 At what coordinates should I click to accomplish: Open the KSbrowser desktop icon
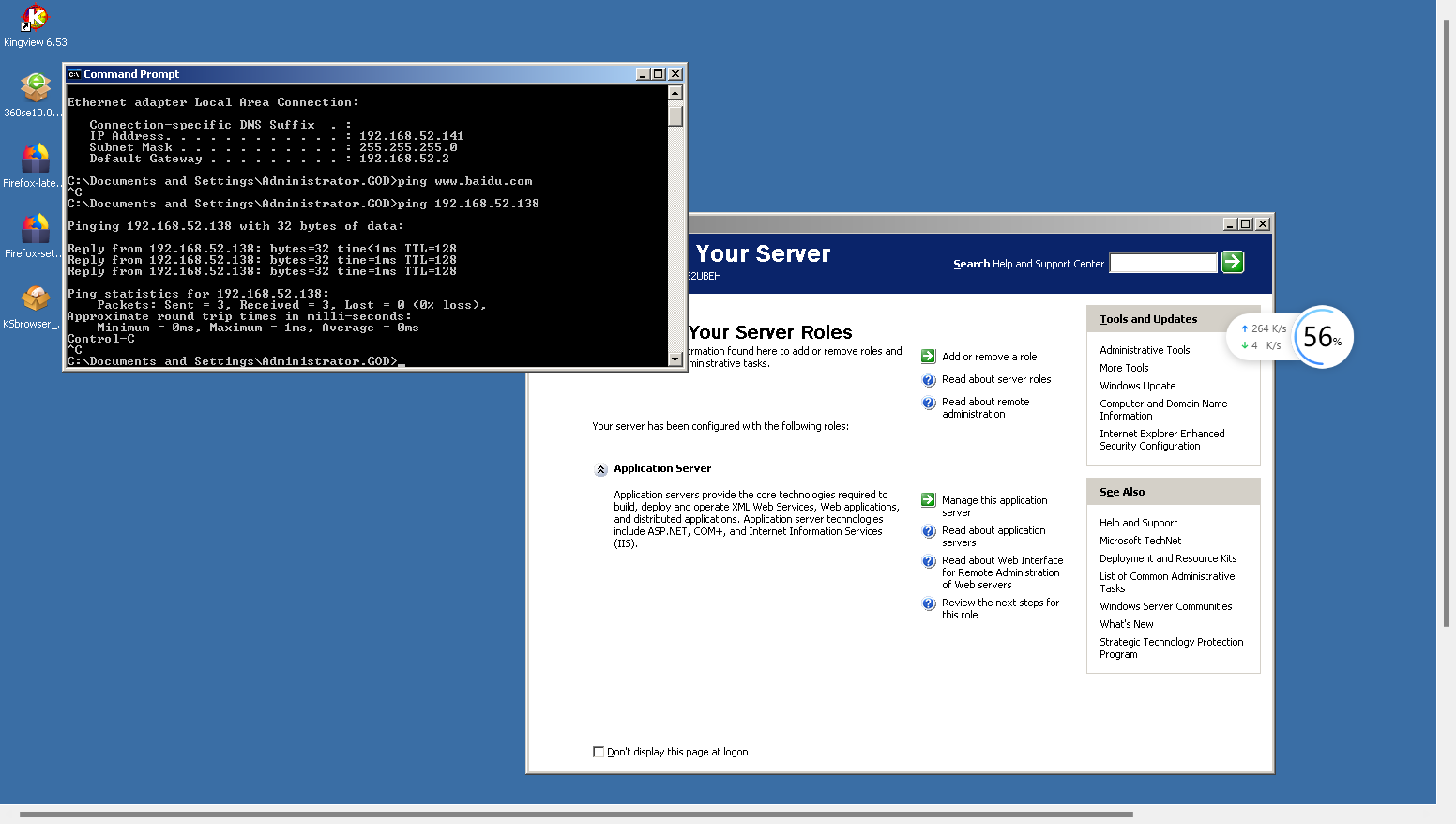[35, 307]
